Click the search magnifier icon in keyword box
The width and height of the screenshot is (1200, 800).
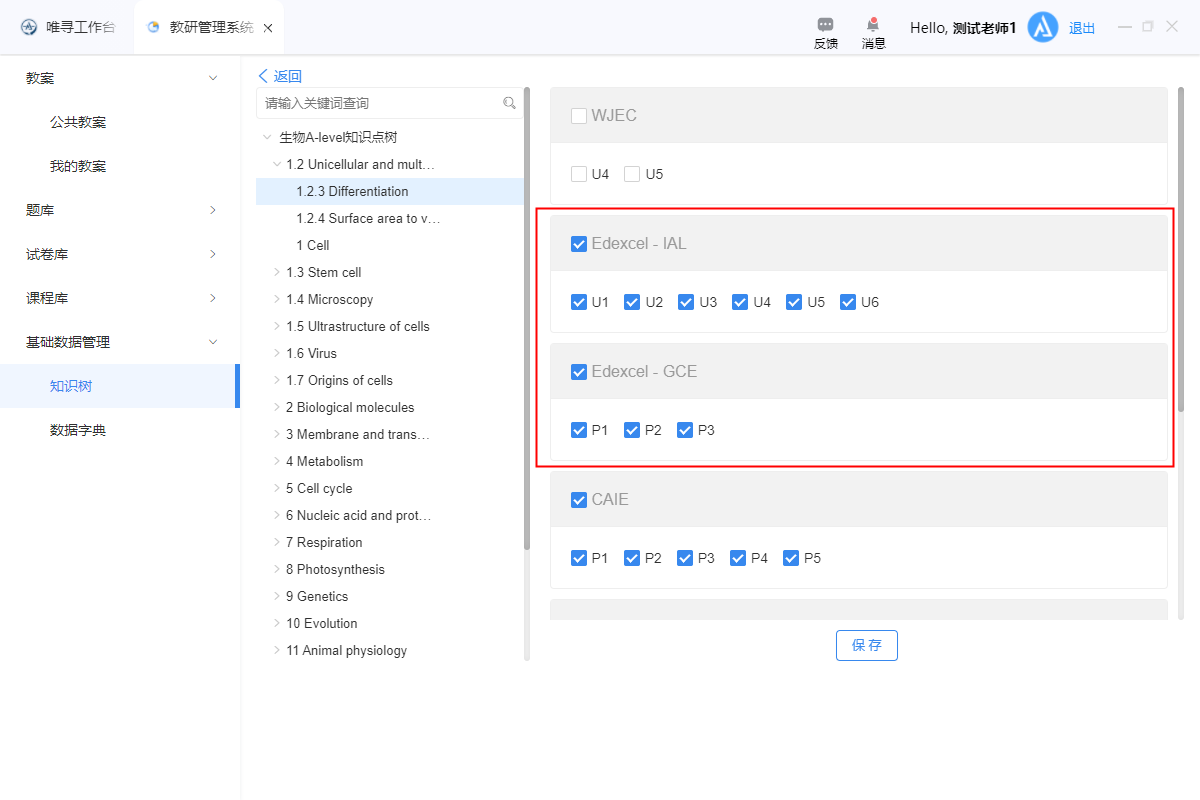(509, 103)
